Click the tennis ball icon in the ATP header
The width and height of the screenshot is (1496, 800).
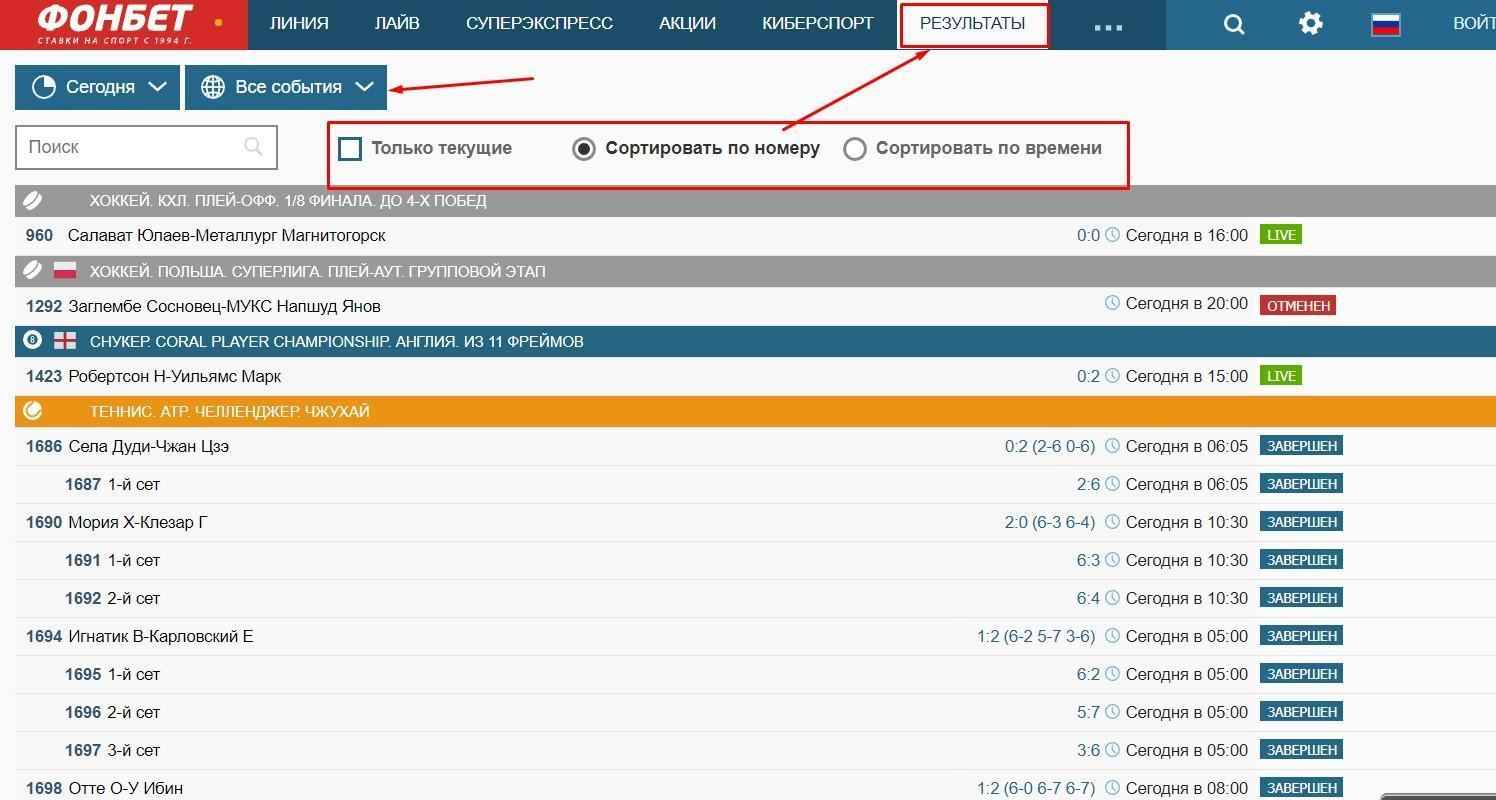(x=33, y=410)
